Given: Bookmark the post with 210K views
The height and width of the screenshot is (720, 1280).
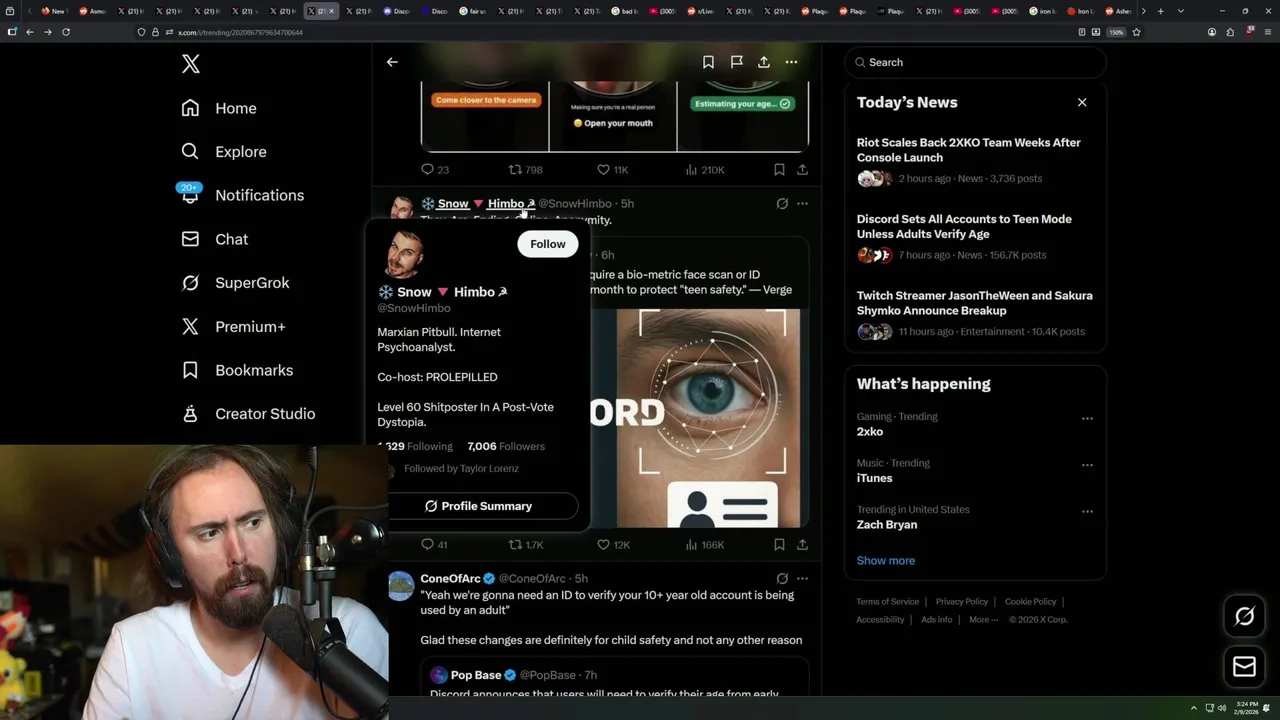Looking at the screenshot, I should pos(779,170).
